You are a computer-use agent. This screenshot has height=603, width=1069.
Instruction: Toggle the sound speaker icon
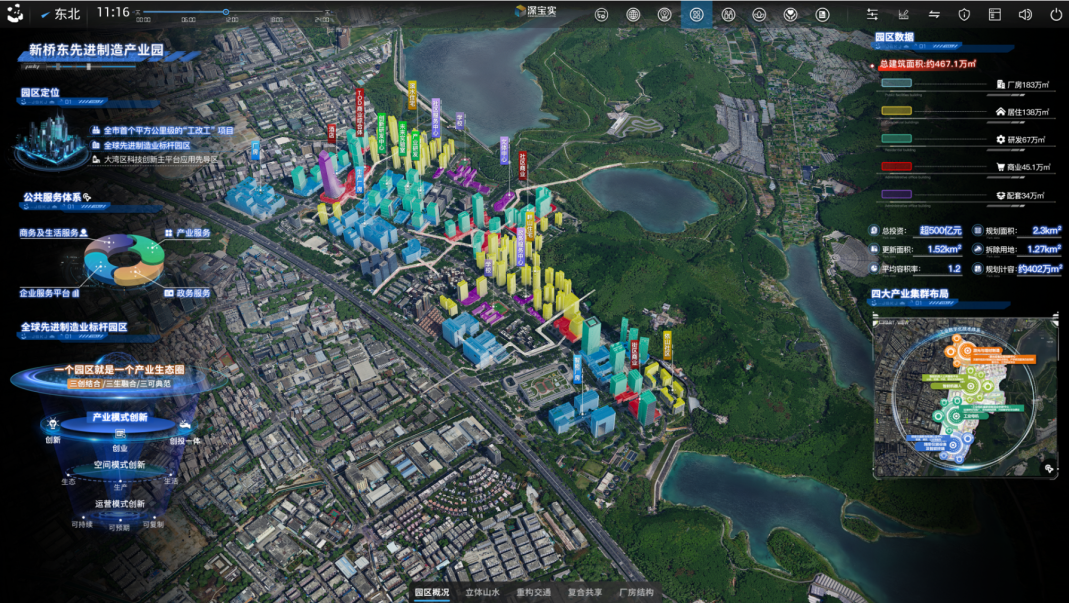point(1025,15)
